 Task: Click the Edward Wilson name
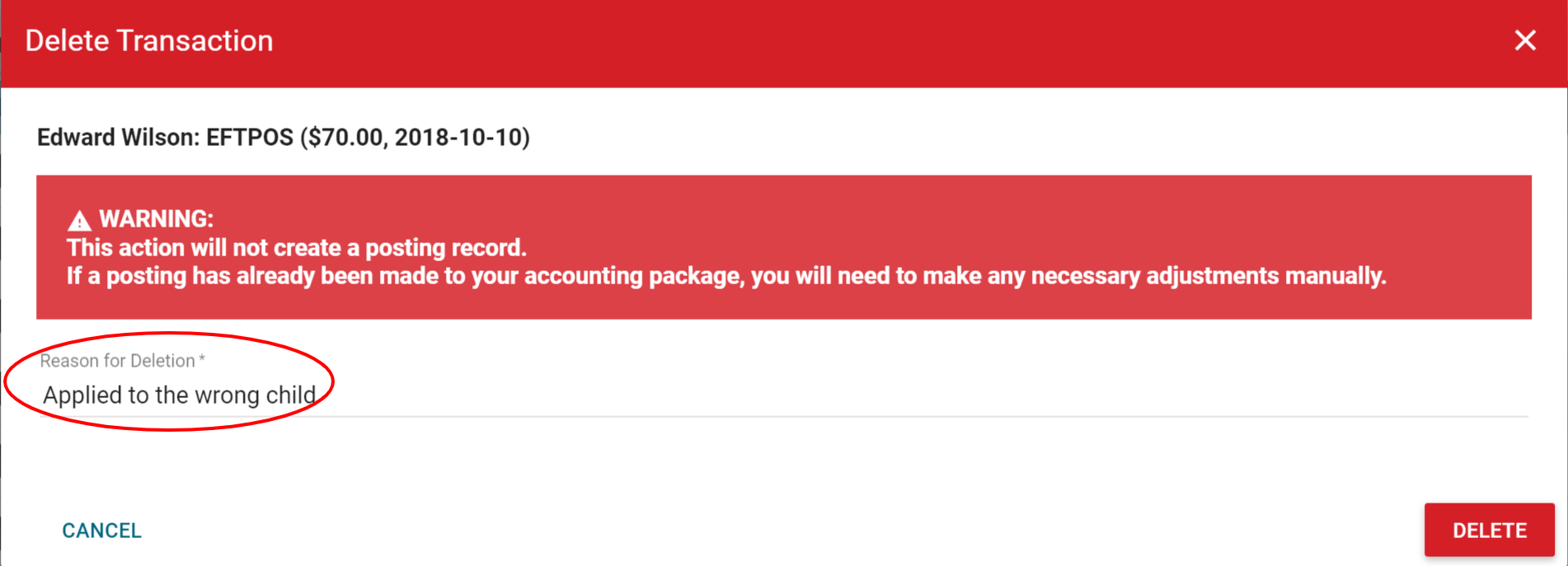[x=115, y=138]
